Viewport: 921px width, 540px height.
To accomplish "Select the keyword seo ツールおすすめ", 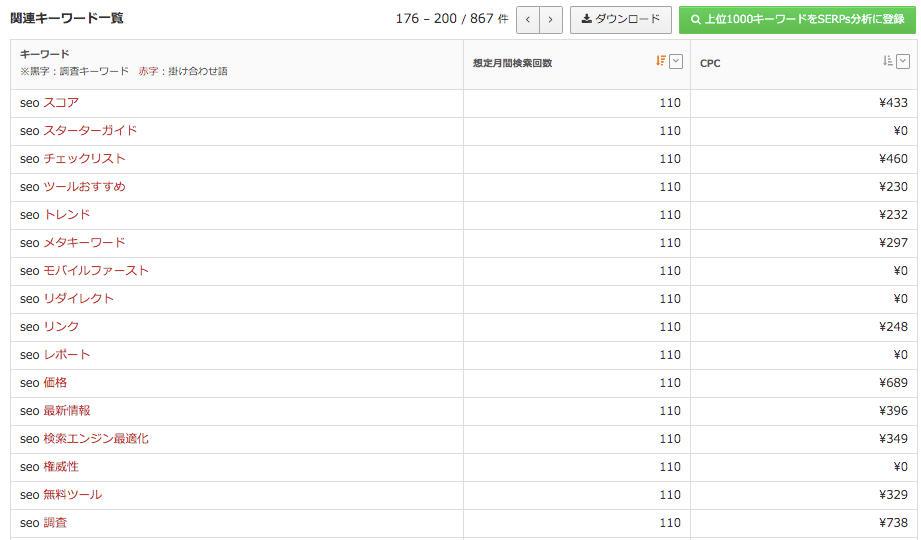I will 73,187.
